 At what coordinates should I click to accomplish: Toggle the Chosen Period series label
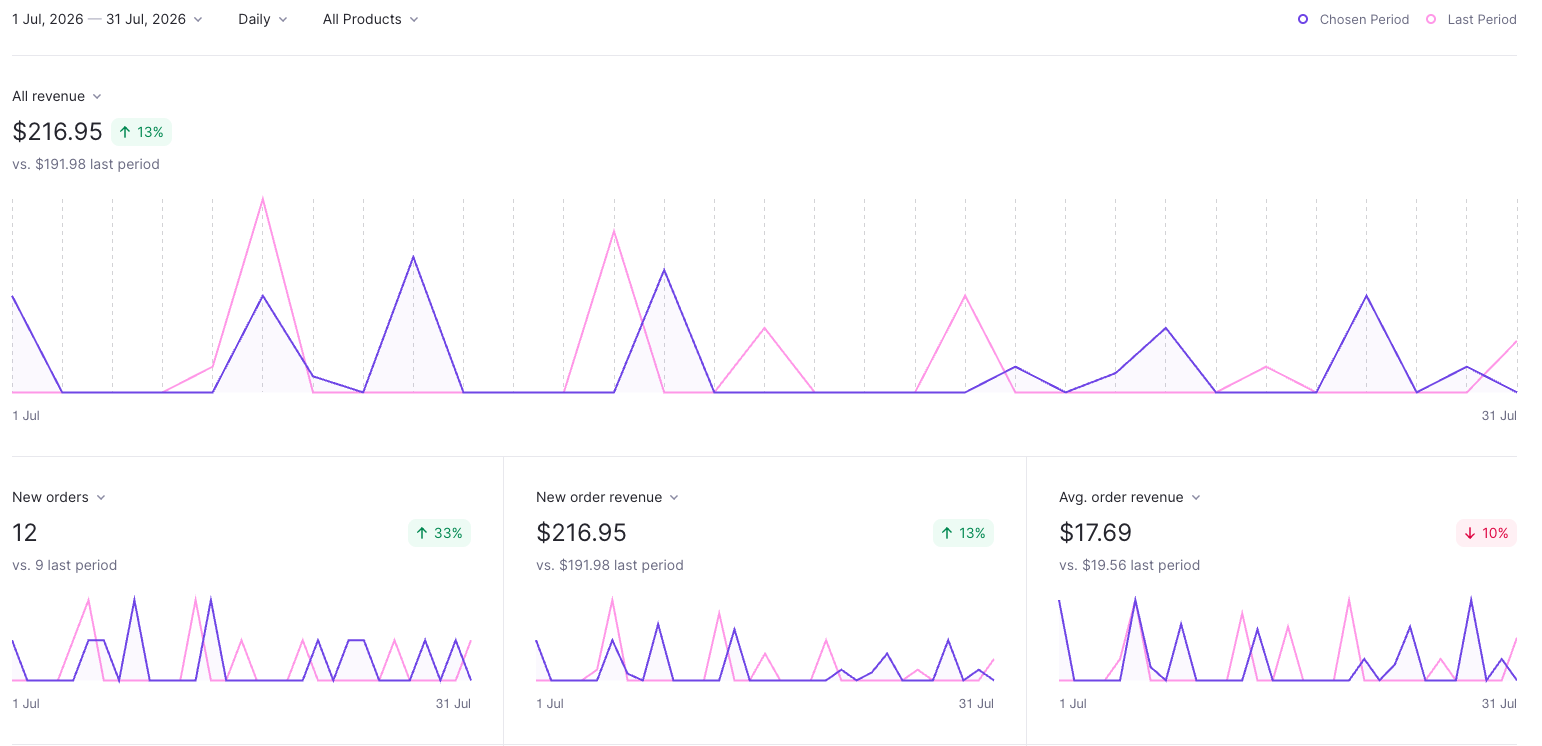point(1364,19)
